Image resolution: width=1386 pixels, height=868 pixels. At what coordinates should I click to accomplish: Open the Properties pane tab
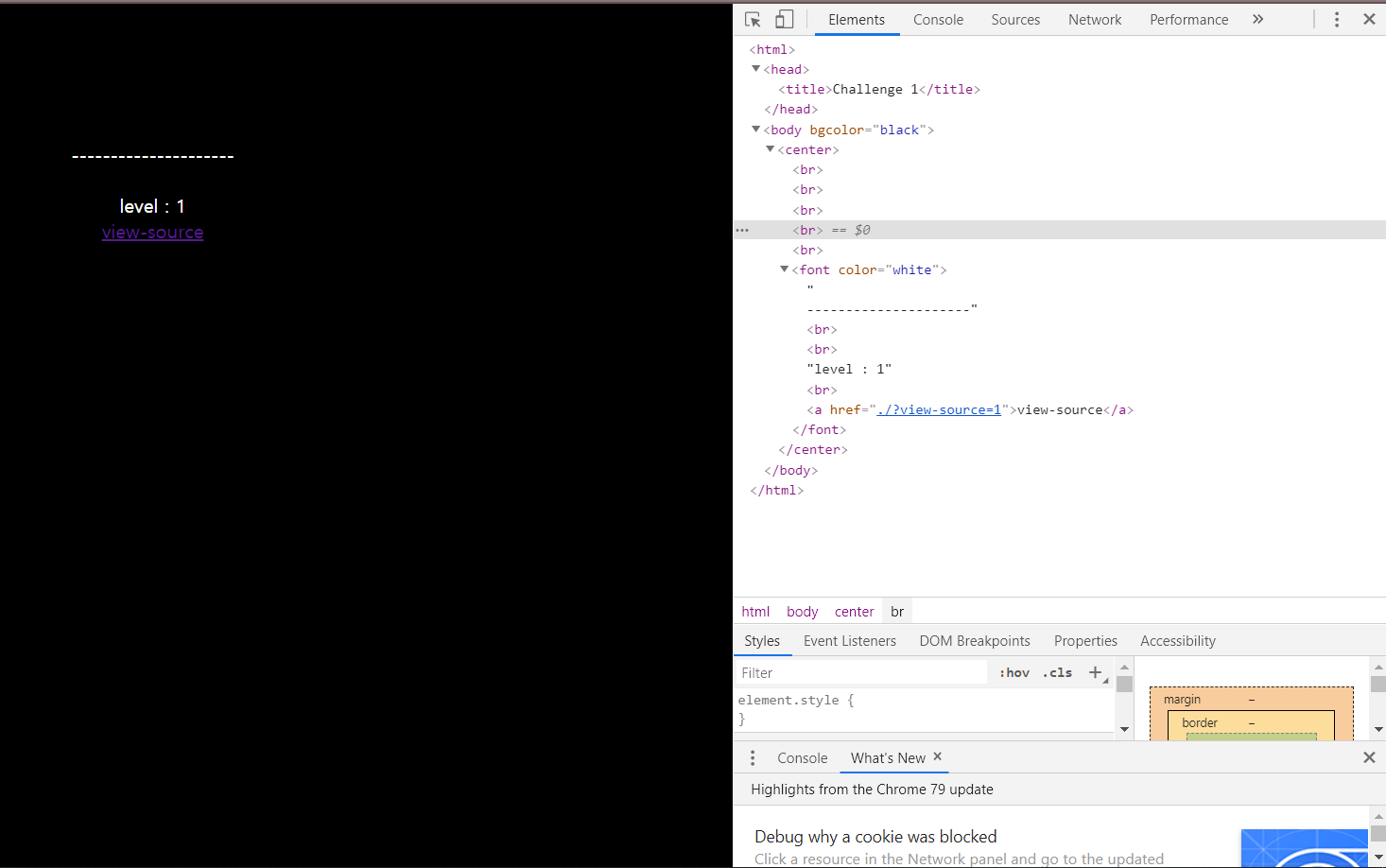pos(1085,640)
